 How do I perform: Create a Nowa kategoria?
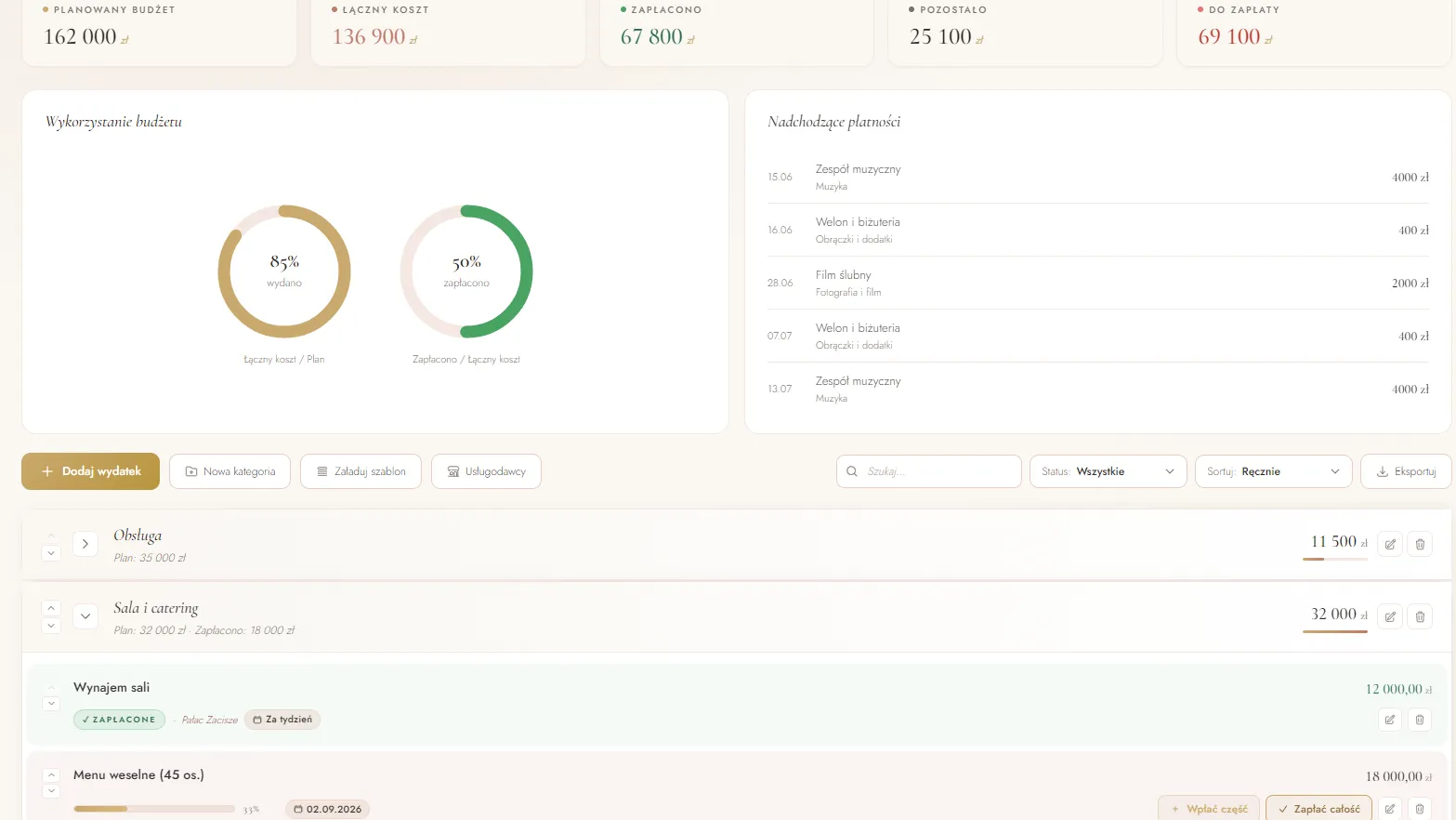[x=230, y=471]
